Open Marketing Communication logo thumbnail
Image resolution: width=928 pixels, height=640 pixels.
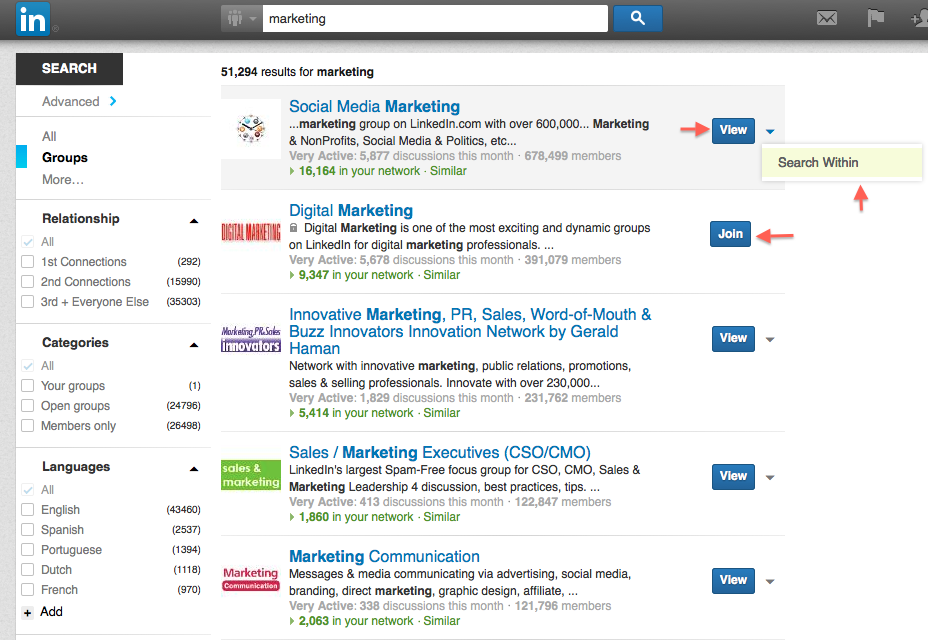(251, 578)
